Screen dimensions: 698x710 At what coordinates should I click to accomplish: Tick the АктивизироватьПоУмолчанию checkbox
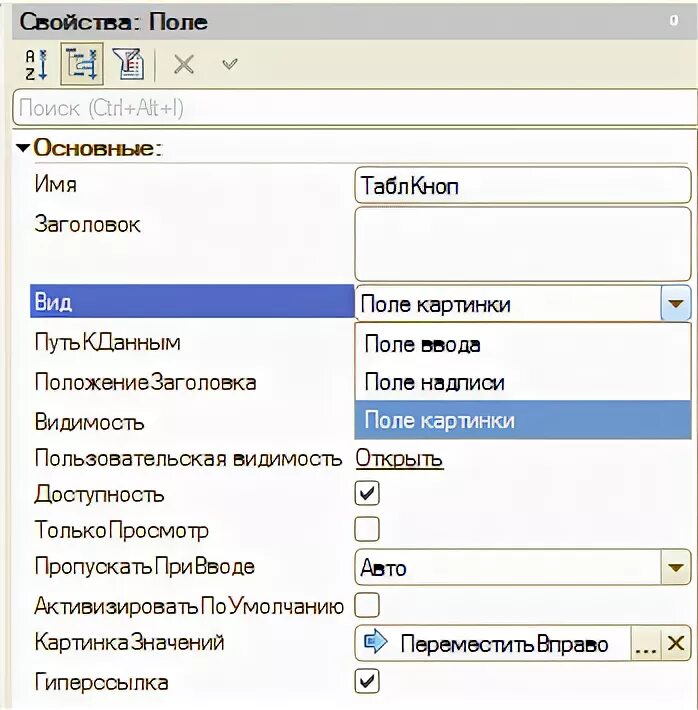(368, 605)
